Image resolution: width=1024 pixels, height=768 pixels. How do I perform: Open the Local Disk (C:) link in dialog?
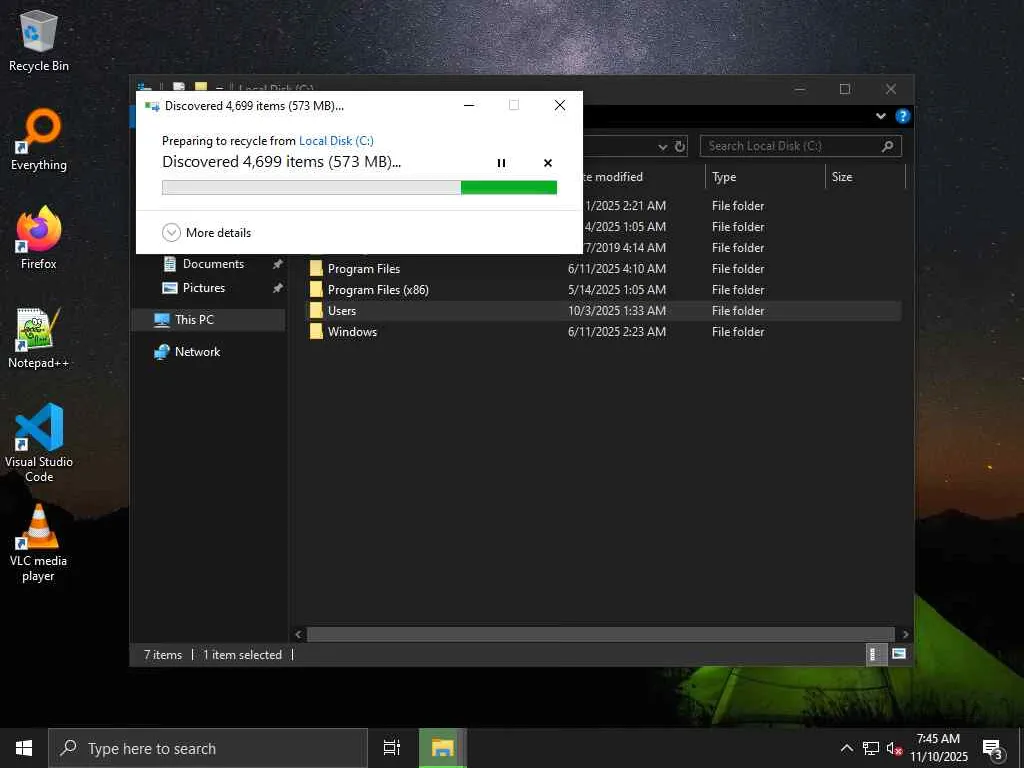click(336, 140)
